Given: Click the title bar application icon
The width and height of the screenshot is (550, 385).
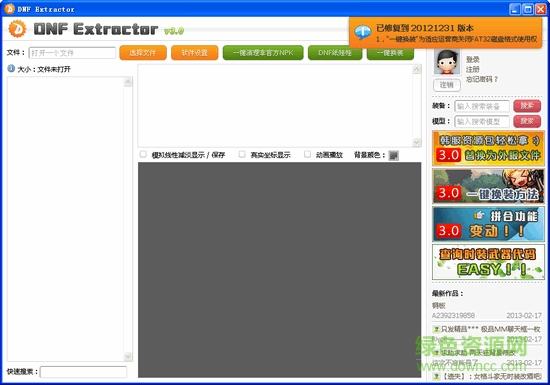Looking at the screenshot, I should point(9,9).
